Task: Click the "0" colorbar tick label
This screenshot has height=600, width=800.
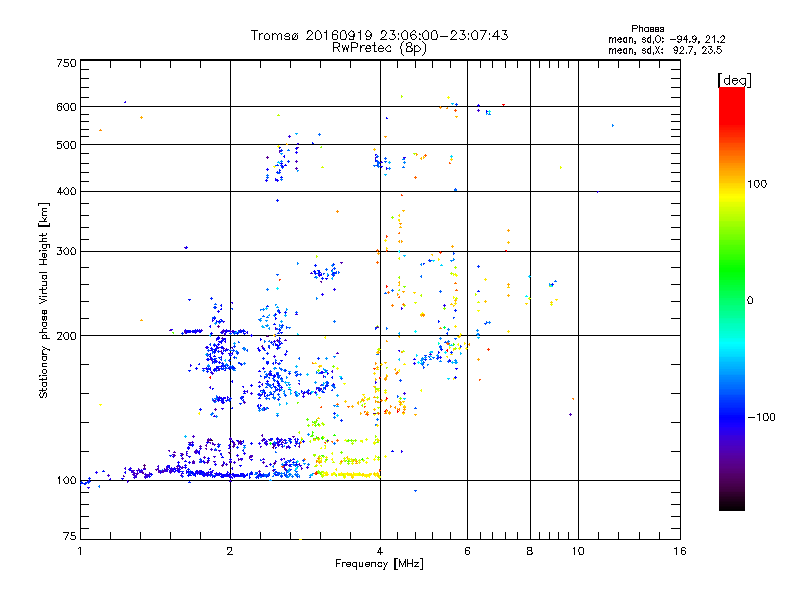Action: (750, 301)
